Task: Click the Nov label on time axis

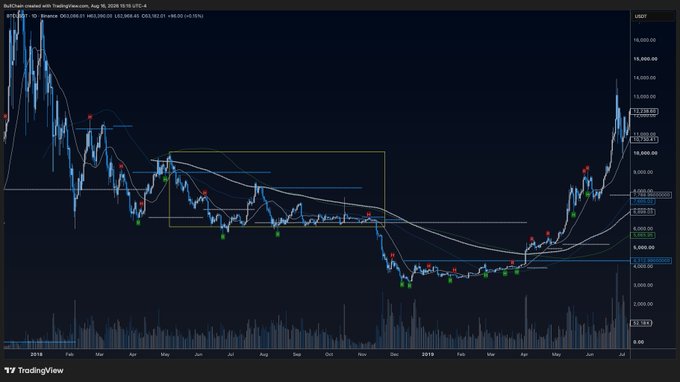Action: coord(362,354)
